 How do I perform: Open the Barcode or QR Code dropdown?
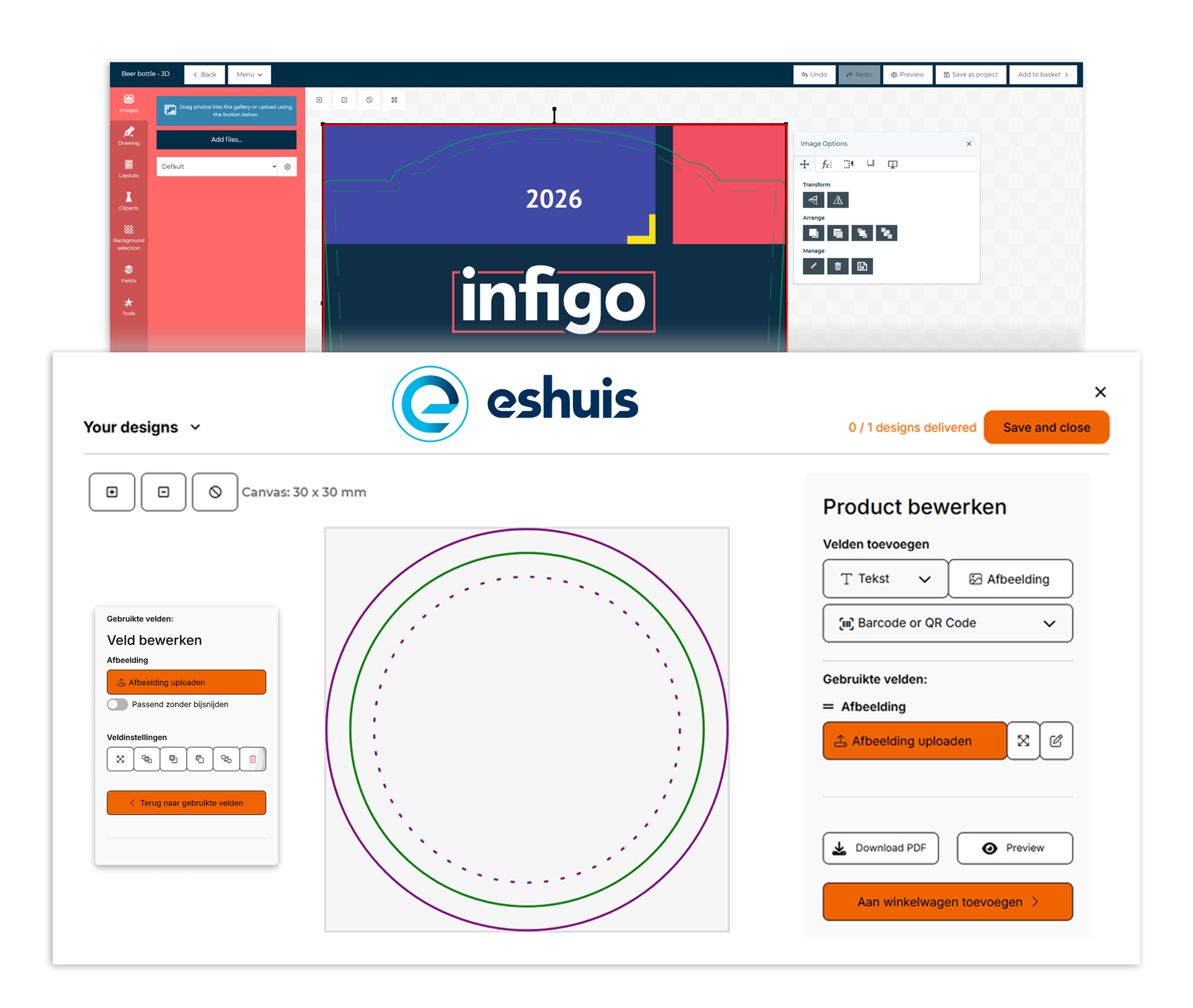coord(948,623)
